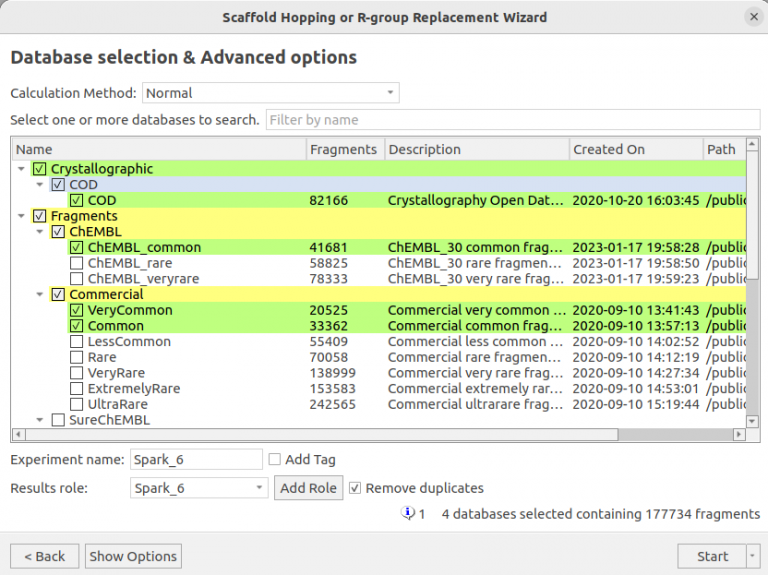
Task: Sort by the Created On column header
Action: click(x=609, y=149)
